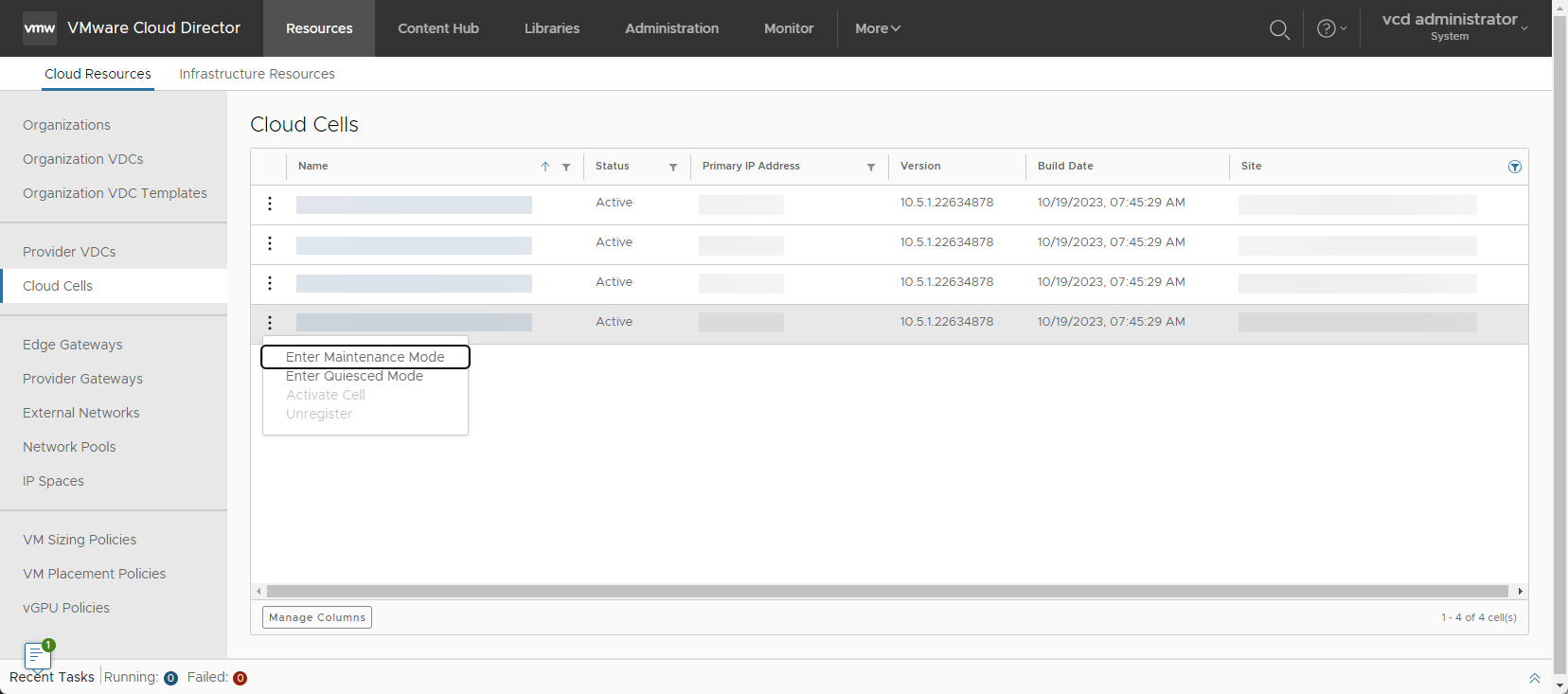1568x694 pixels.
Task: Click the Cloud Cells page heading
Action: pos(304,124)
